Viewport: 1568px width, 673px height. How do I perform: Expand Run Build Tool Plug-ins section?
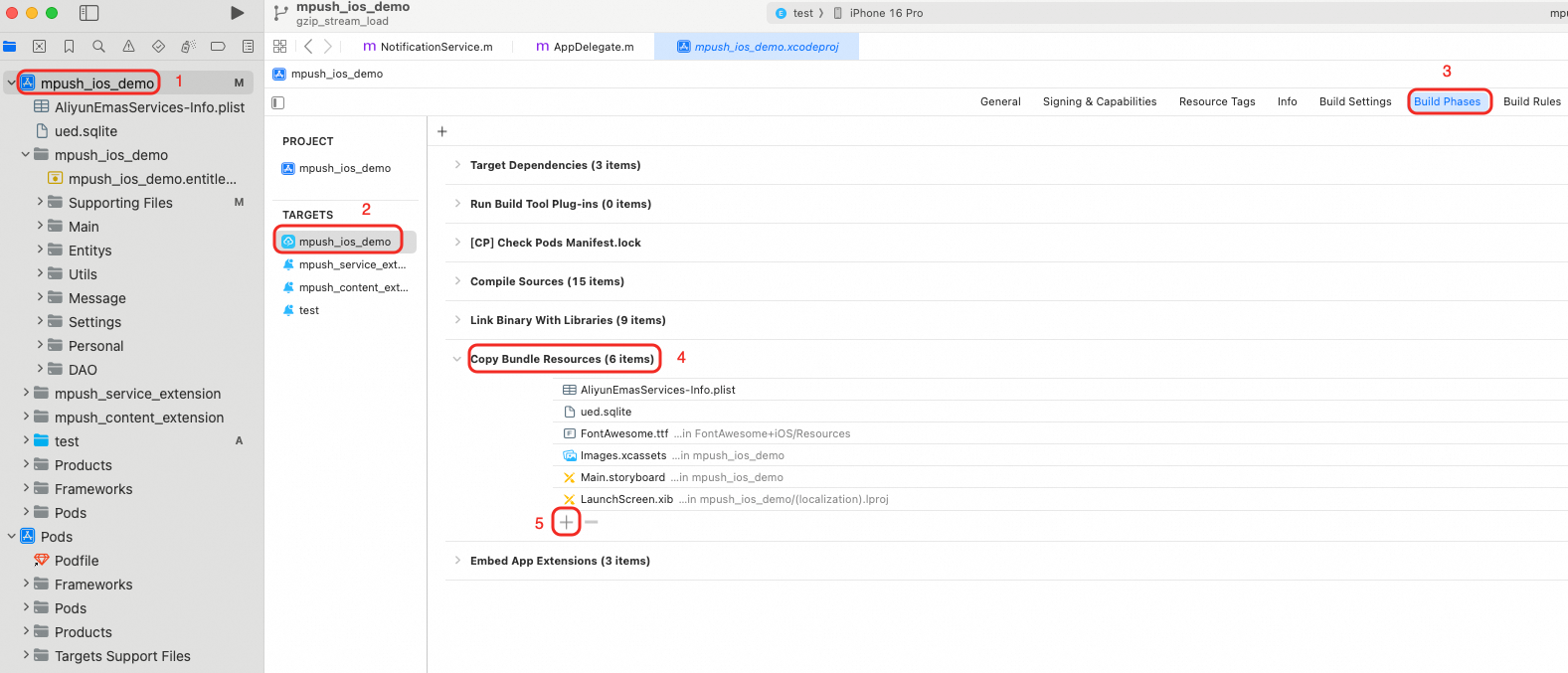click(457, 204)
